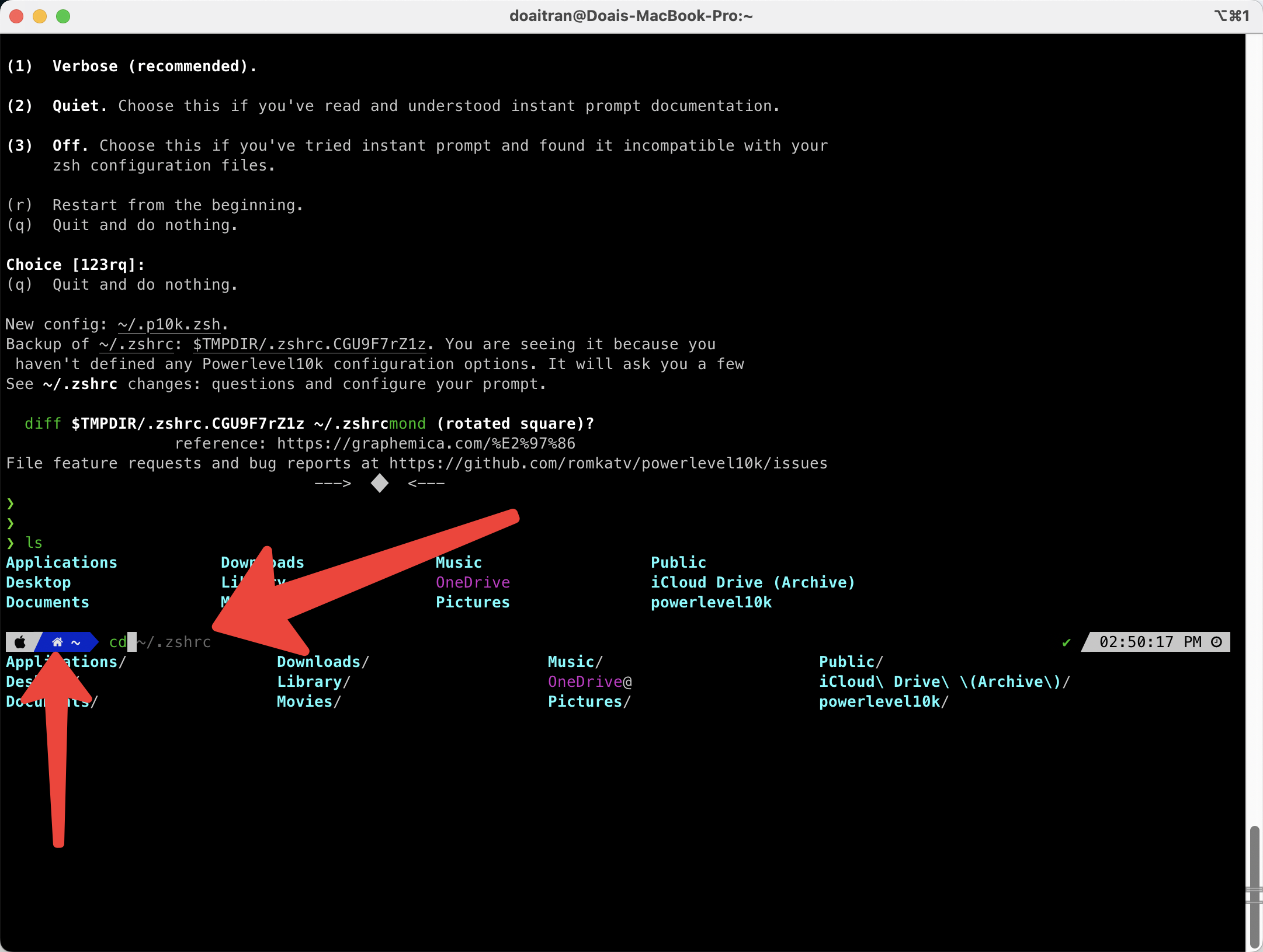The height and width of the screenshot is (952, 1263).
Task: Select OneDrive@ in the completion list
Action: (590, 682)
